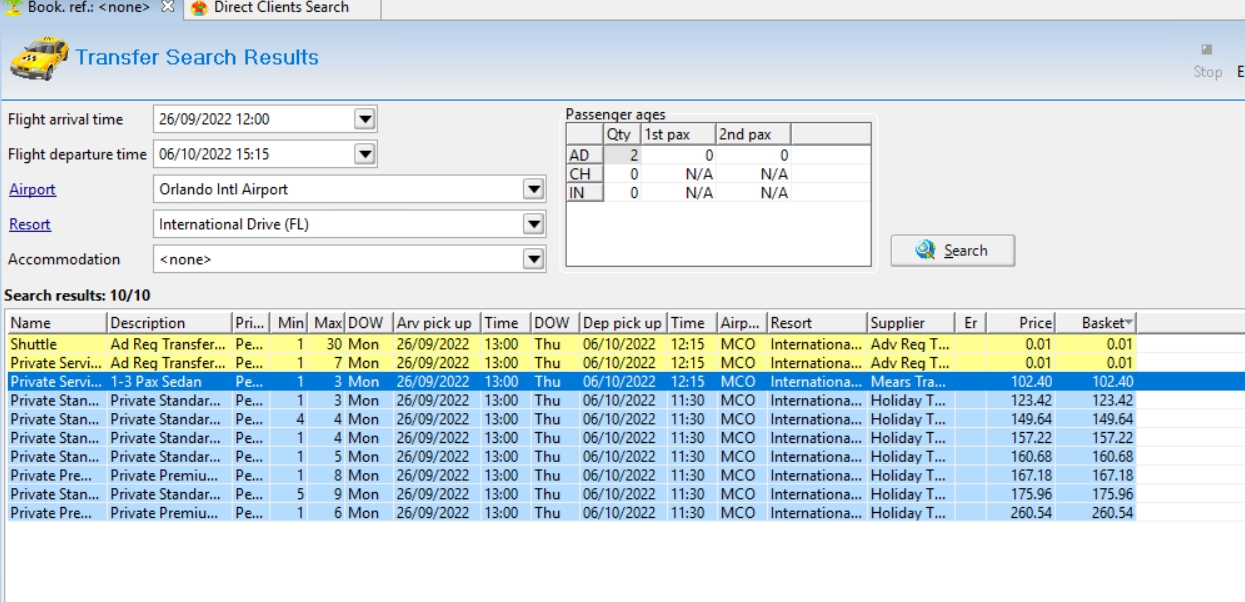Viewport: 1245px width, 602px height.
Task: Sort results by Dep pick up header
Action: click(x=623, y=323)
